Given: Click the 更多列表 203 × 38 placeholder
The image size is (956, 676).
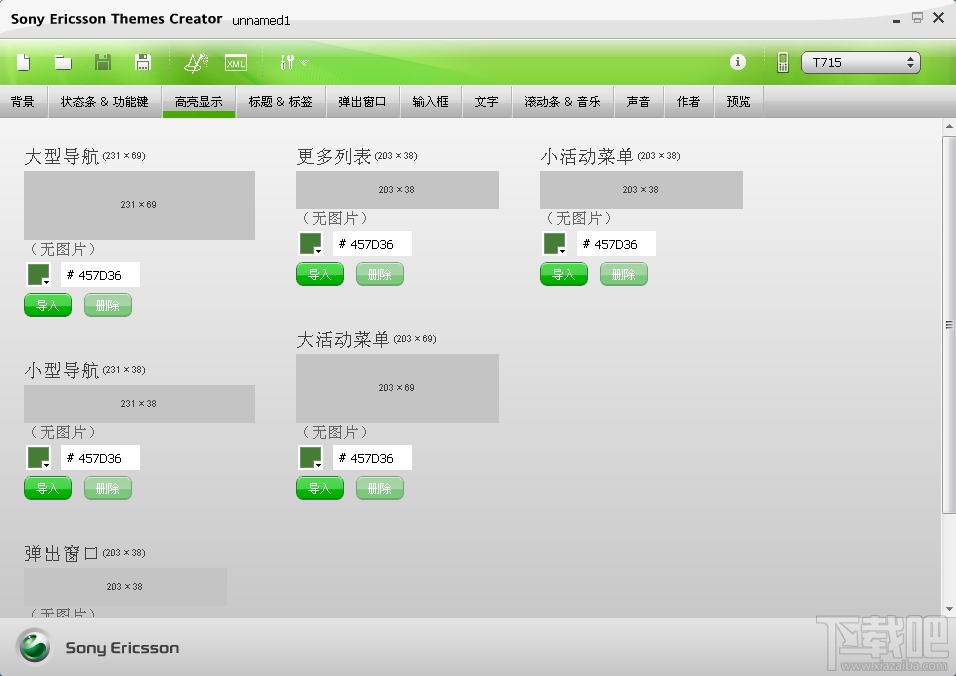Looking at the screenshot, I should coord(397,190).
